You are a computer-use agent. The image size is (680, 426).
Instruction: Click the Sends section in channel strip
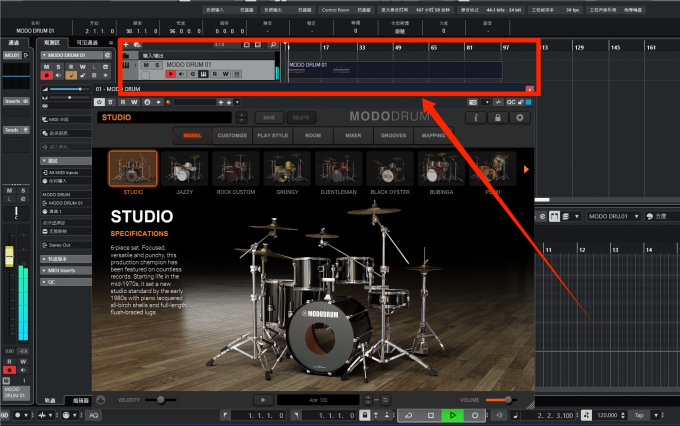click(16, 130)
